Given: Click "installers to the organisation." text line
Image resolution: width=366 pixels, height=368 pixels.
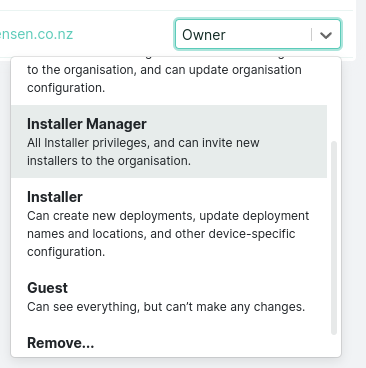Looking at the screenshot, I should coord(109,161).
